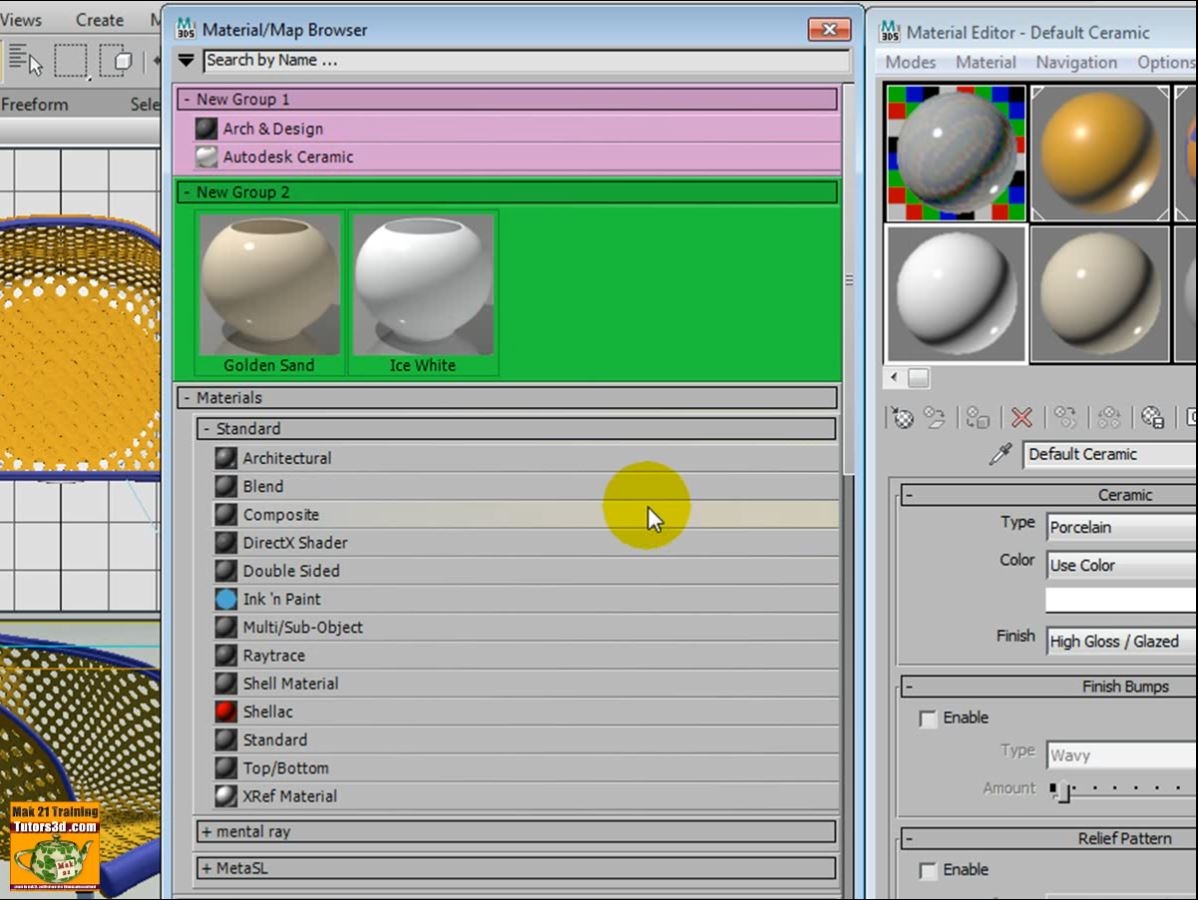This screenshot has height=900, width=1198.
Task: Open ceramic Type dropdown showing Porcelain
Action: point(1122,527)
